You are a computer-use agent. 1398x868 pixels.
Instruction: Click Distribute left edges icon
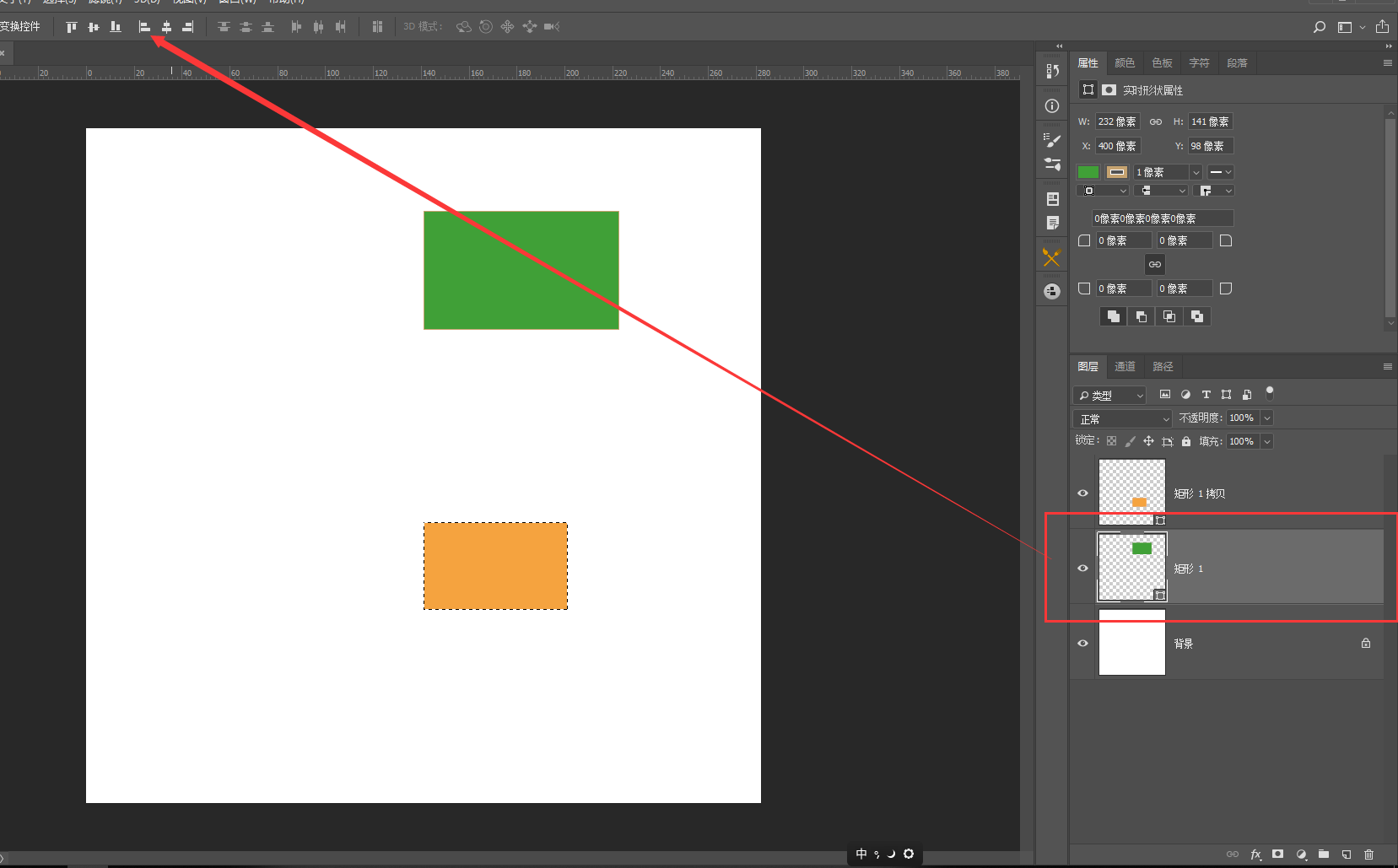click(296, 27)
